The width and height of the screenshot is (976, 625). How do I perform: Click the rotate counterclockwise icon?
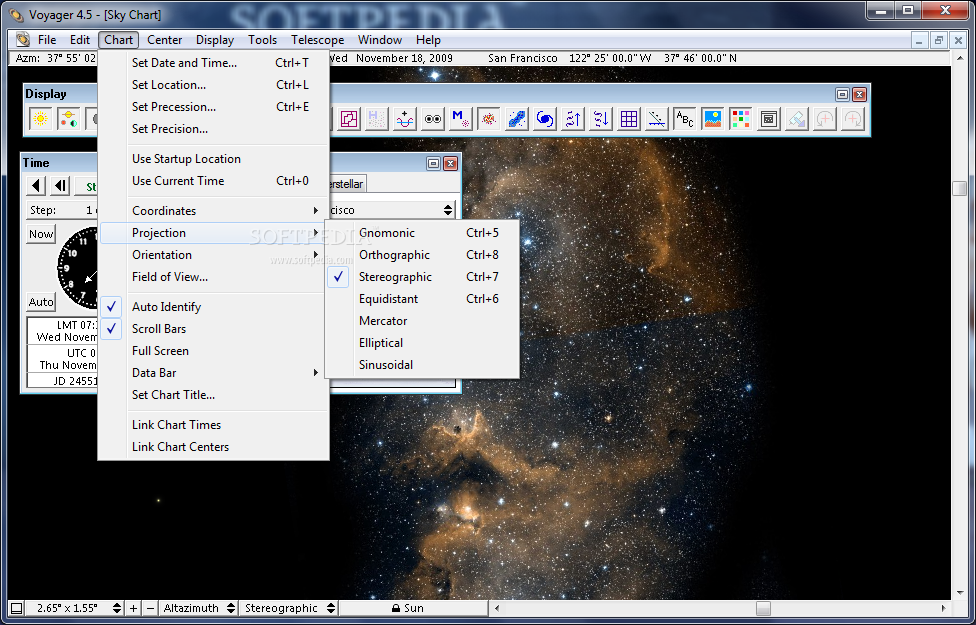825,118
